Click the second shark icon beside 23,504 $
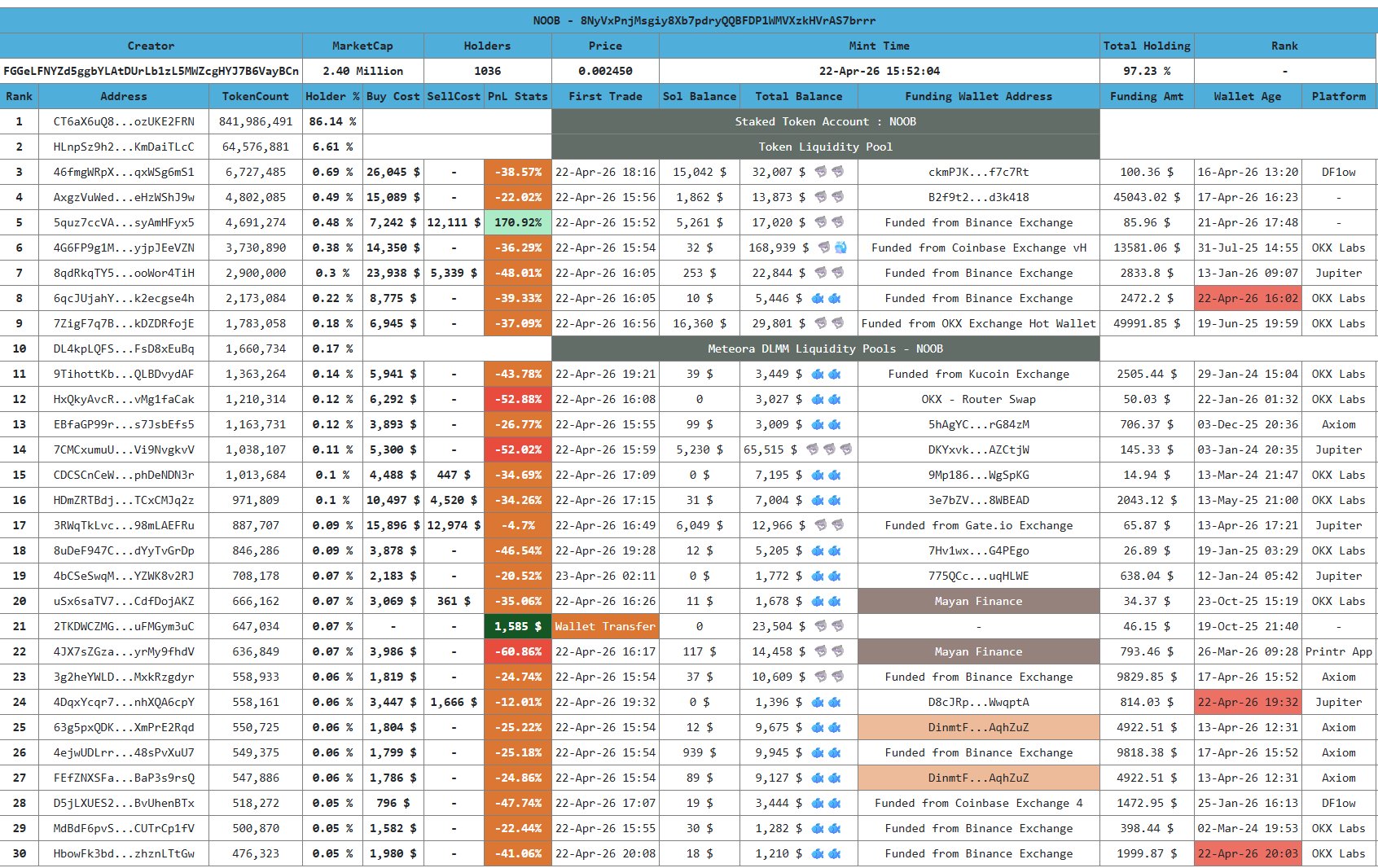The width and height of the screenshot is (1378, 868). 837,626
